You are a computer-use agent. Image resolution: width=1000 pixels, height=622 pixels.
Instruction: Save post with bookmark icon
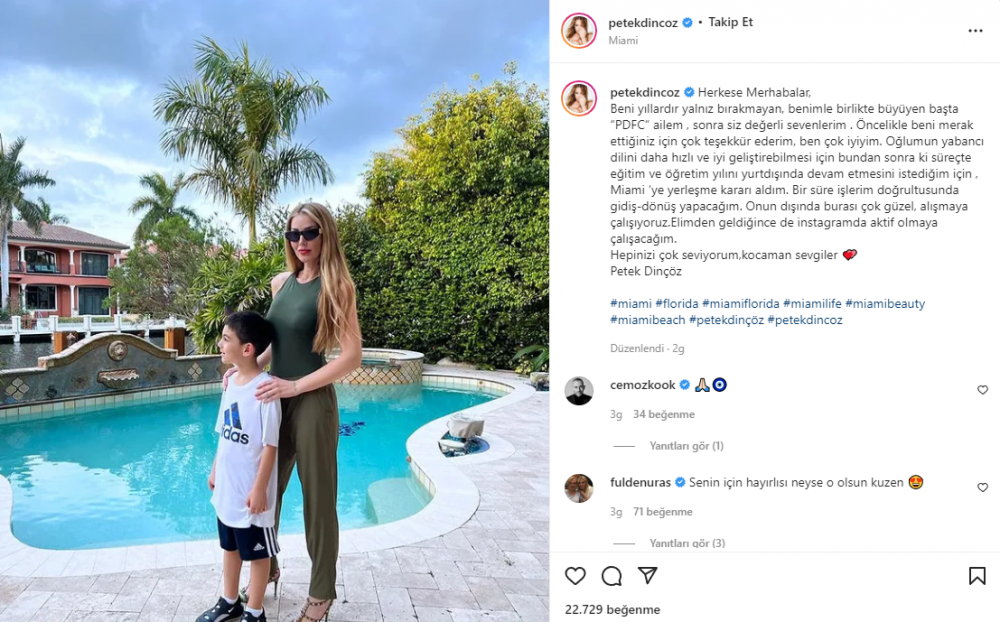[976, 576]
